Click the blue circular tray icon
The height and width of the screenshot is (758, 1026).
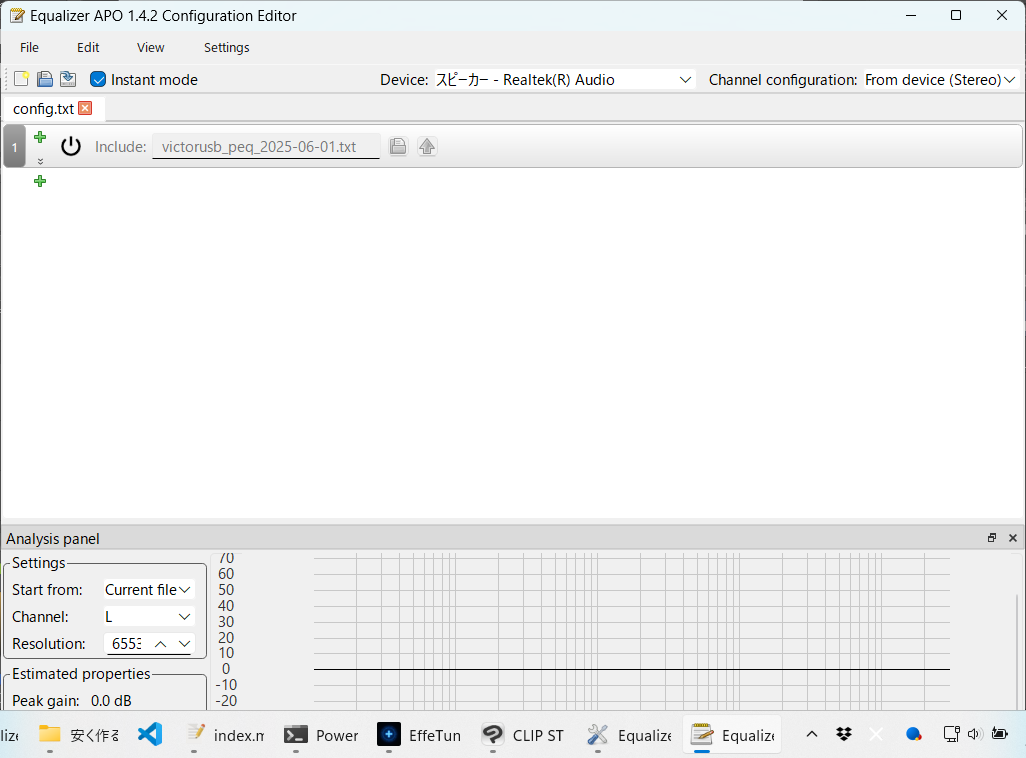[913, 734]
